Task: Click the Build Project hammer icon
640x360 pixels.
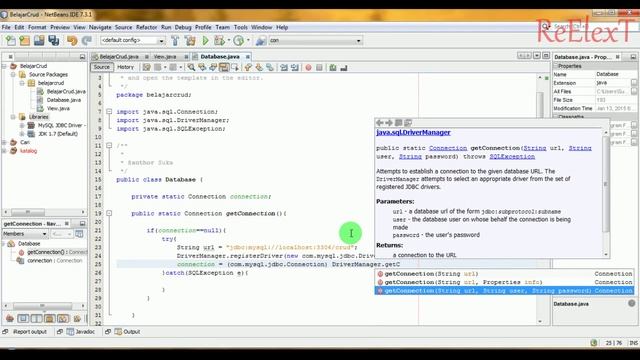Action: [175, 40]
